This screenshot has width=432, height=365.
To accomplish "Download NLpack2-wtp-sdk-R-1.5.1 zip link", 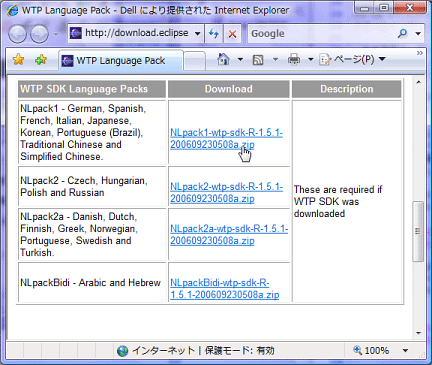I will click(227, 193).
